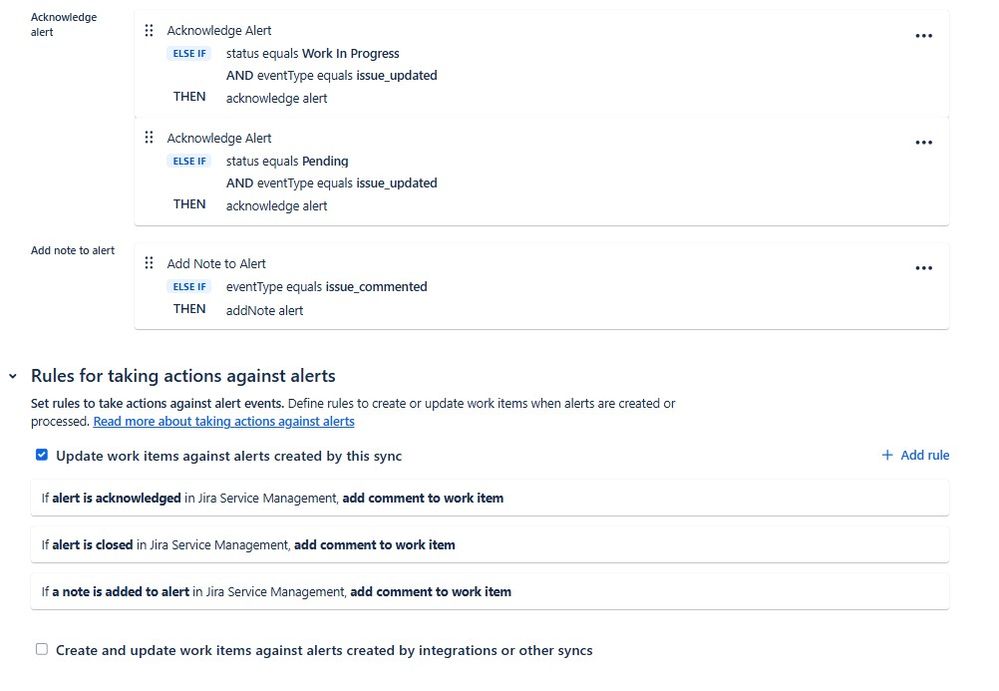The width and height of the screenshot is (999, 691).
Task: Open more options for Add Note rule
Action: pyautogui.click(x=923, y=268)
